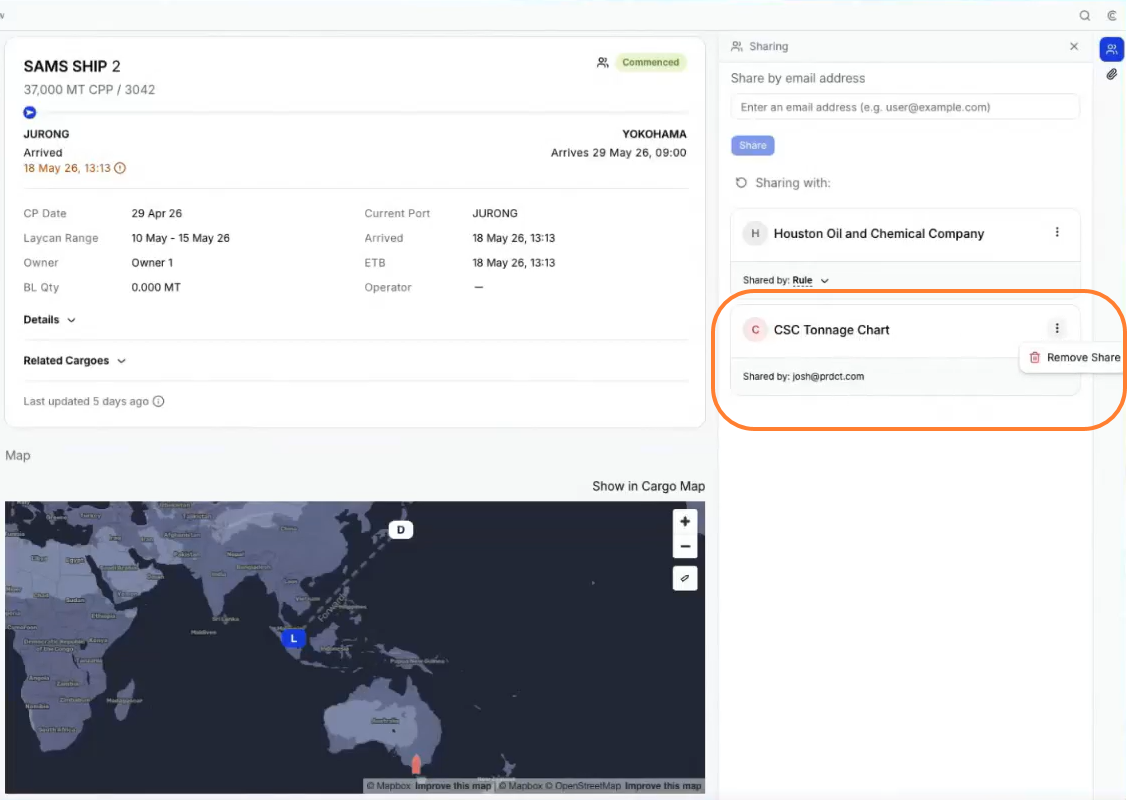Open options menu for Houston Oil and Chemical Company
This screenshot has height=800, width=1127.
1057,232
